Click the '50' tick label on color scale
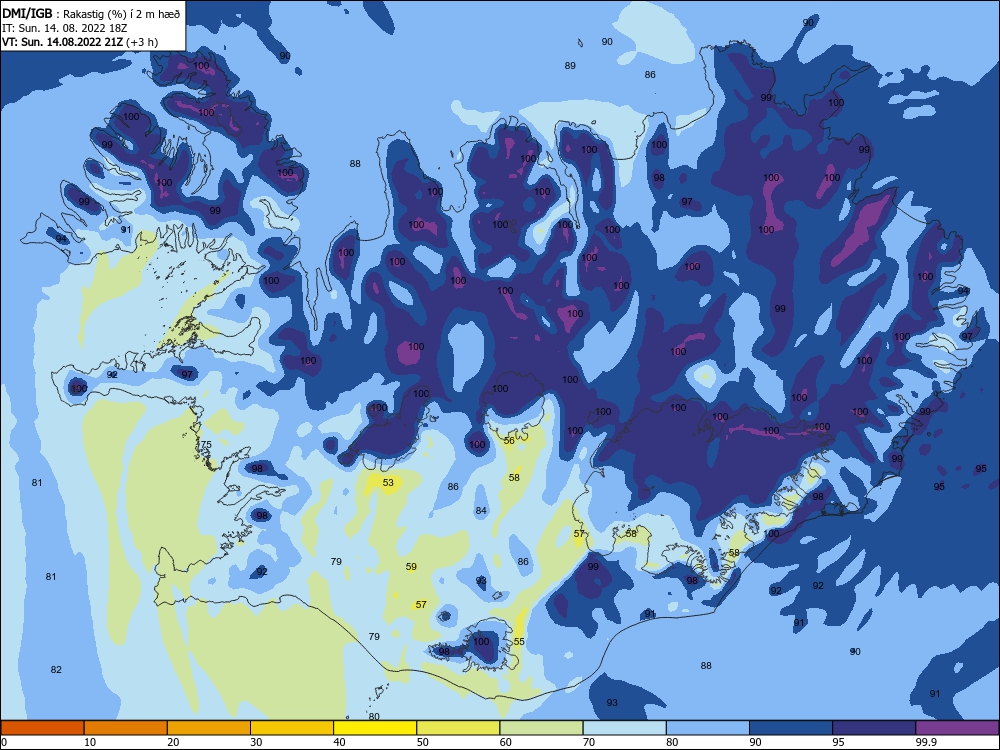Image resolution: width=1000 pixels, height=750 pixels. click(x=422, y=742)
